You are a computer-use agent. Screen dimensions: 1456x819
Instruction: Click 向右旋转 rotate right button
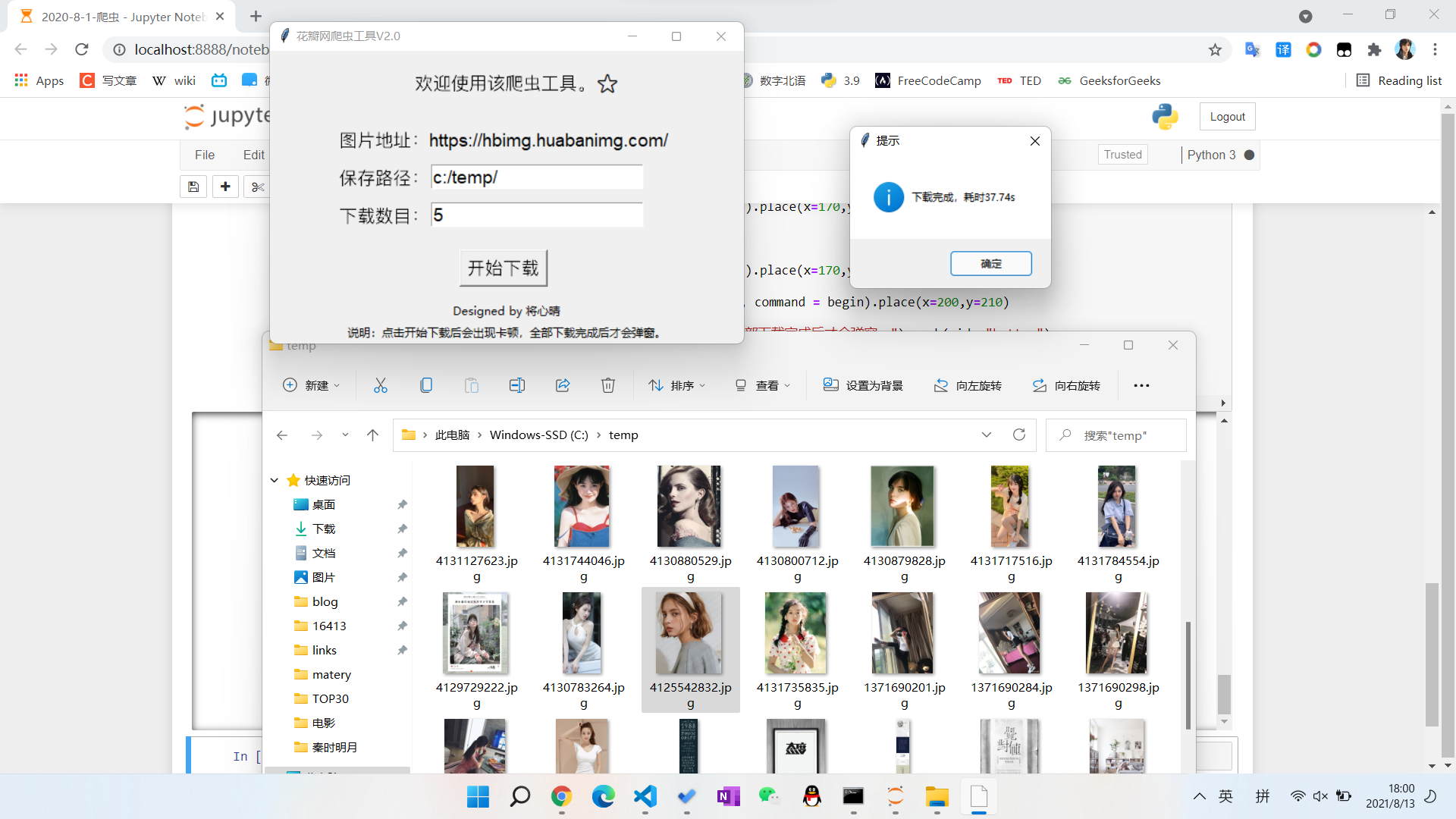tap(1066, 385)
